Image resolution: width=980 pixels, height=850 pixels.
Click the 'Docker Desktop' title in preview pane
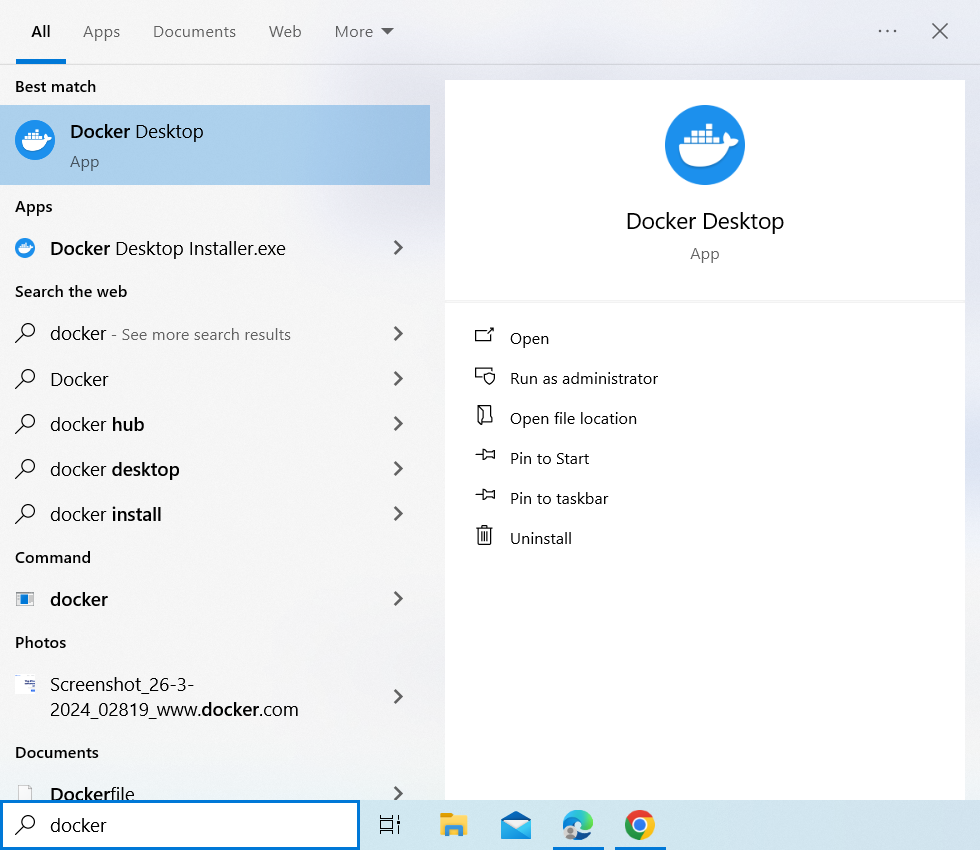click(704, 221)
